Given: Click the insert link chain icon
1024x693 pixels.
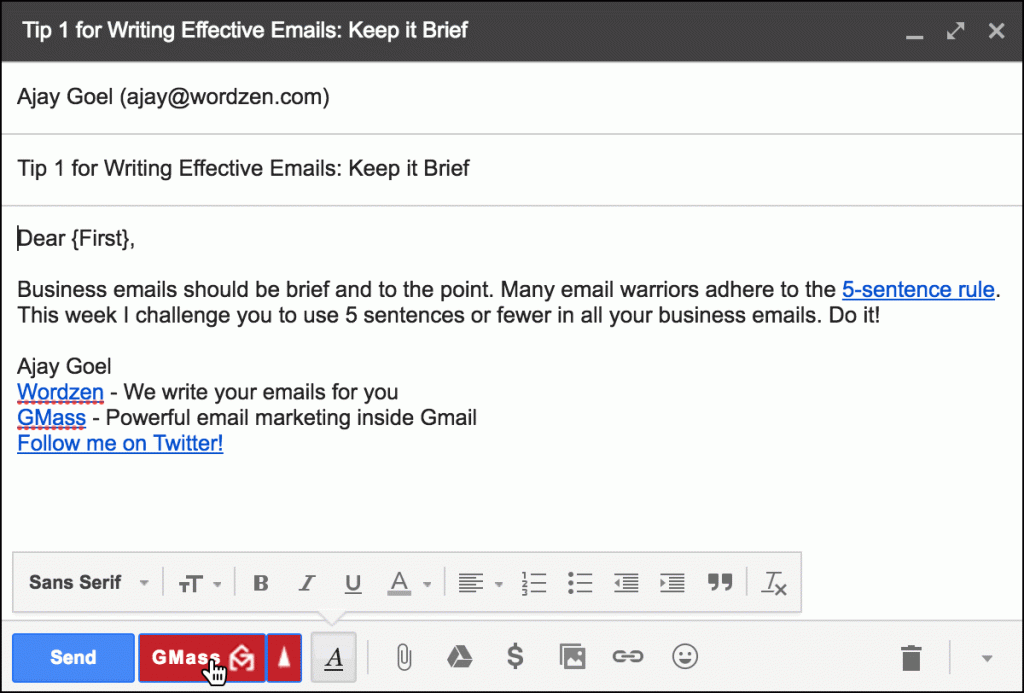Looking at the screenshot, I should 627,657.
